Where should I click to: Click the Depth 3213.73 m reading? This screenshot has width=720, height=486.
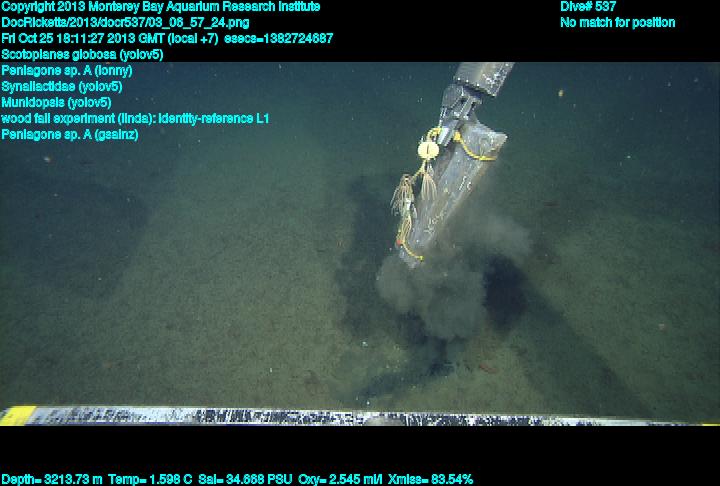pyautogui.click(x=52, y=479)
